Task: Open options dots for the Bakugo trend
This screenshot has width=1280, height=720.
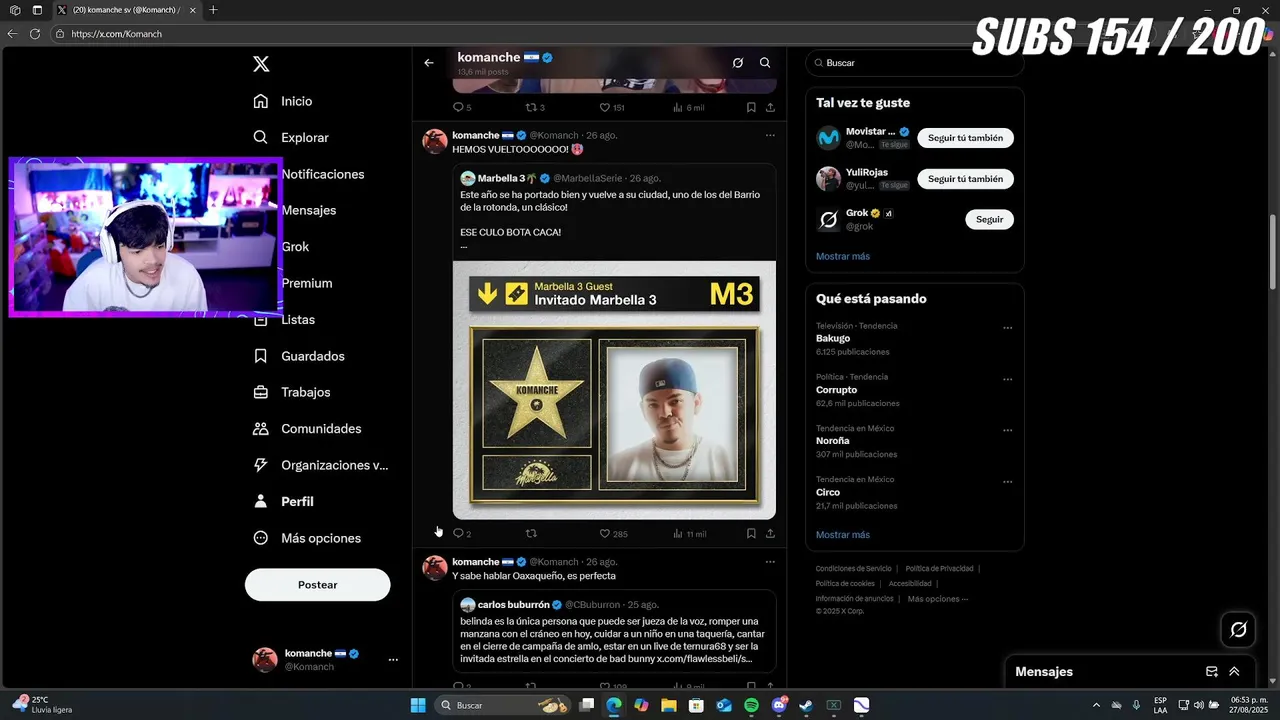Action: click(1007, 328)
